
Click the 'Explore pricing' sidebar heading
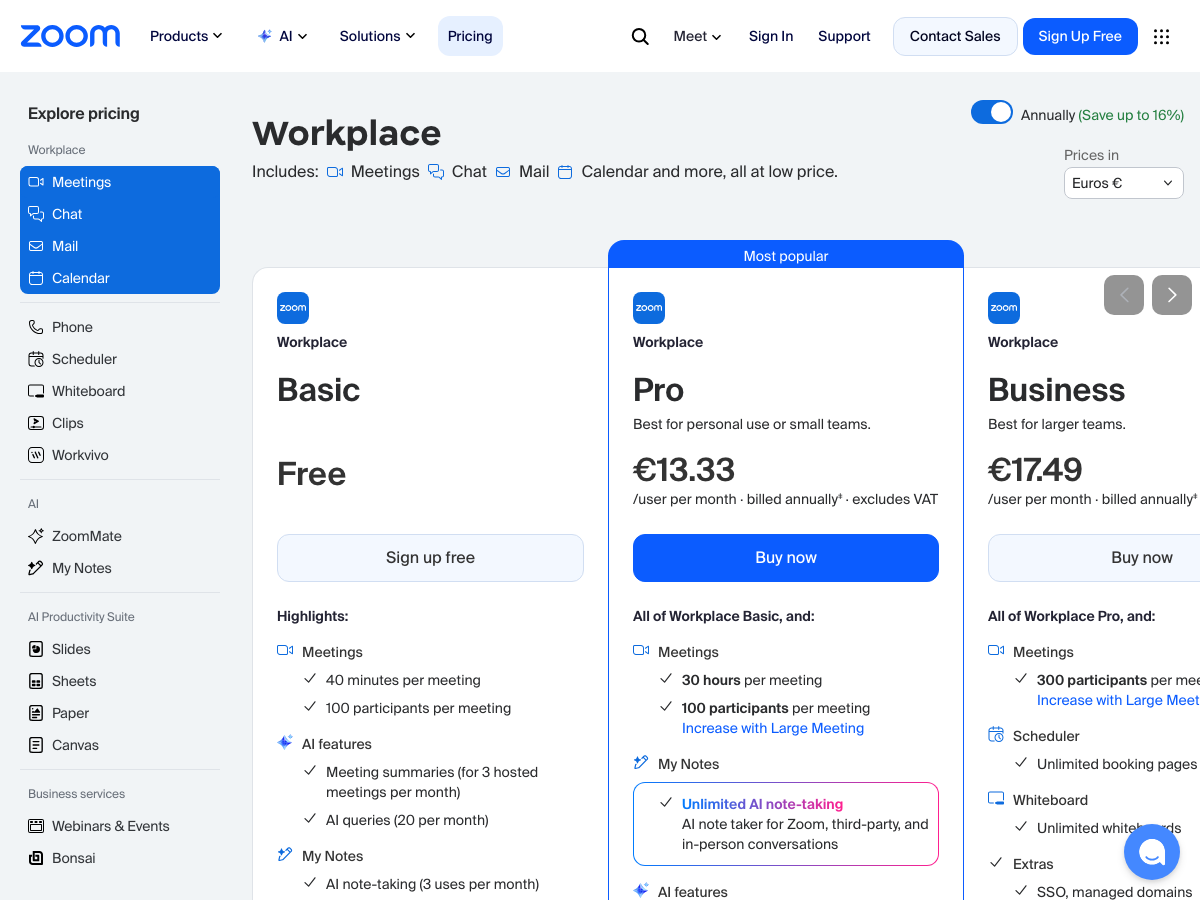[84, 113]
